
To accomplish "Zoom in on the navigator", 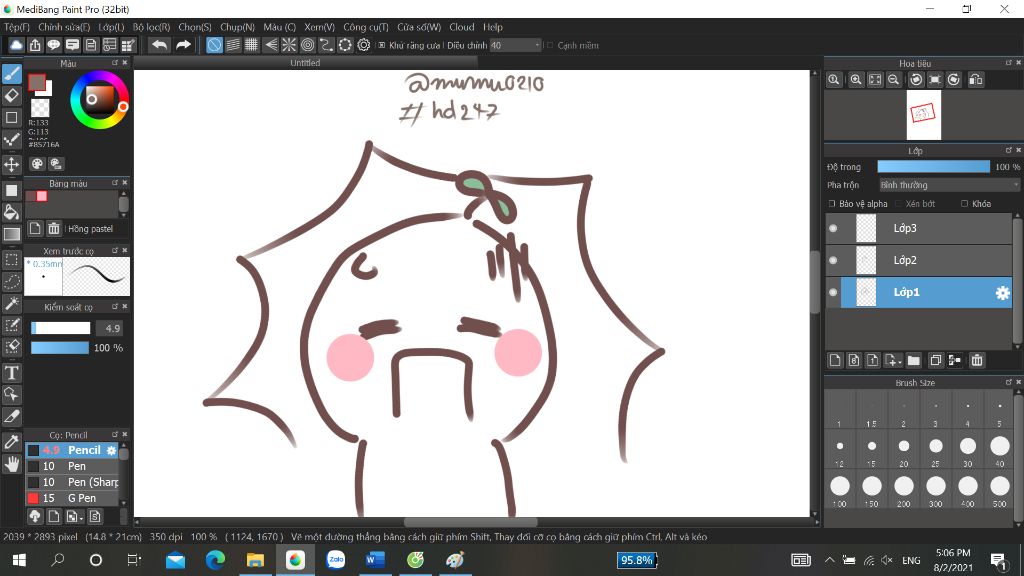I will click(856, 80).
